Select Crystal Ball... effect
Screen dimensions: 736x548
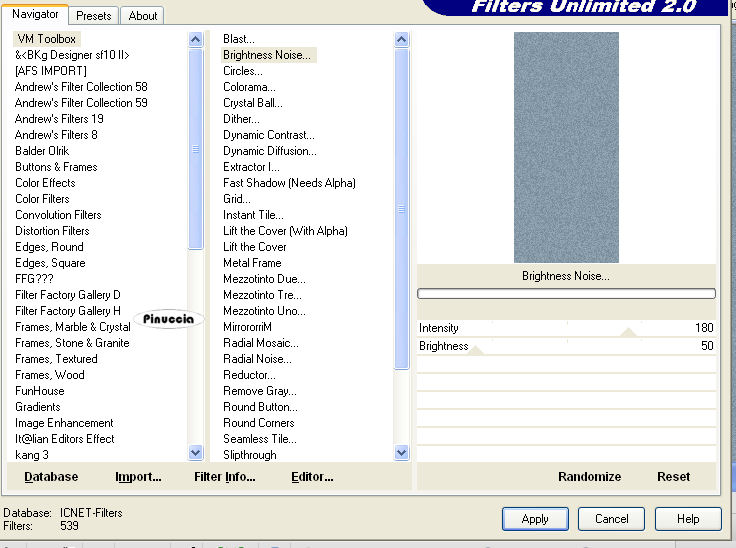tap(253, 103)
